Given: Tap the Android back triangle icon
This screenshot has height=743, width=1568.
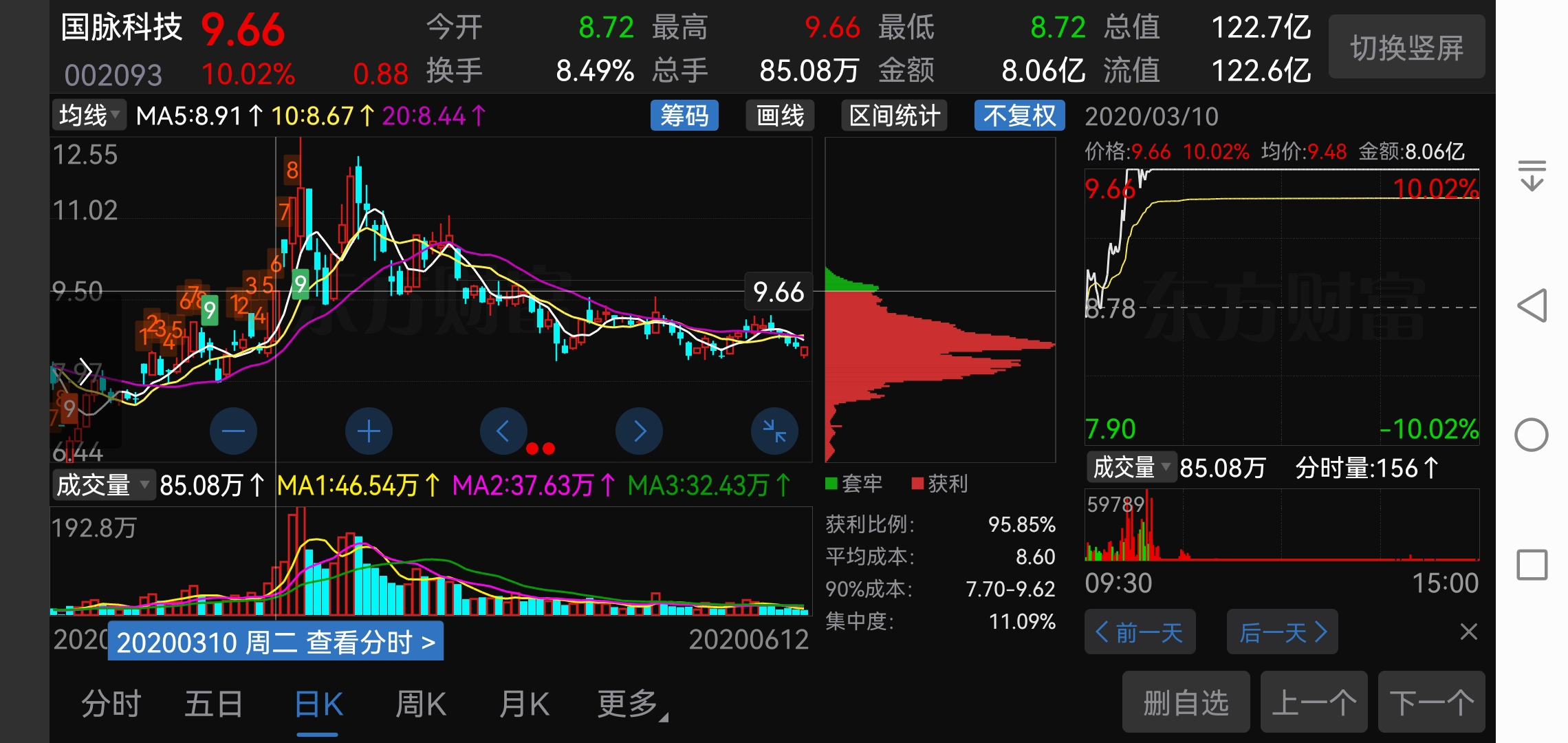Looking at the screenshot, I should pyautogui.click(x=1532, y=305).
